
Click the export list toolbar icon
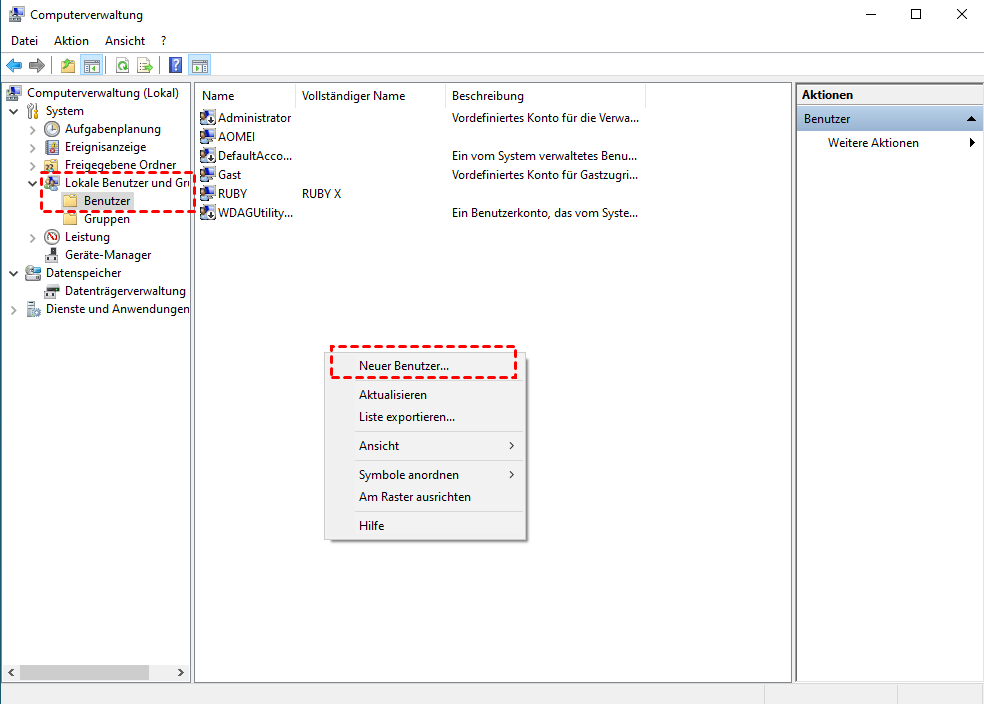[x=145, y=65]
